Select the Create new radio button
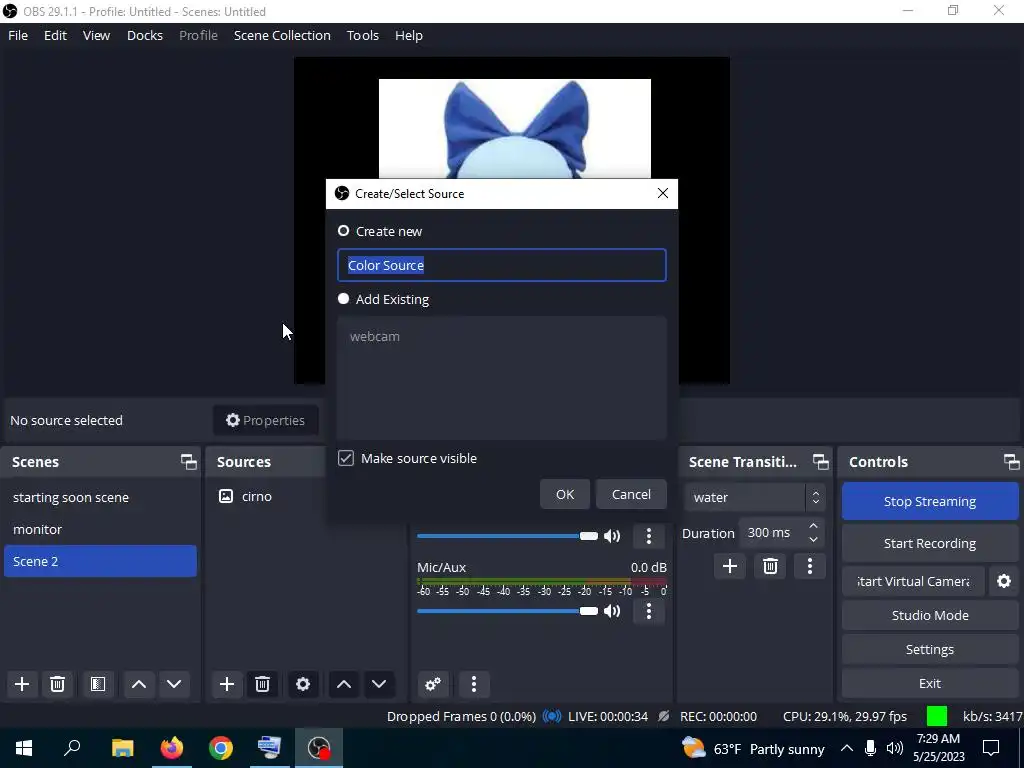This screenshot has height=768, width=1024. coord(344,231)
